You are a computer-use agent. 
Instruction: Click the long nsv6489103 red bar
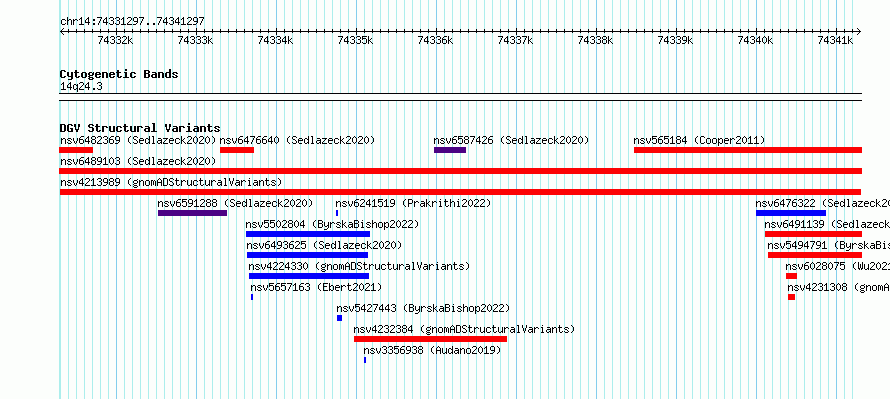click(461, 171)
